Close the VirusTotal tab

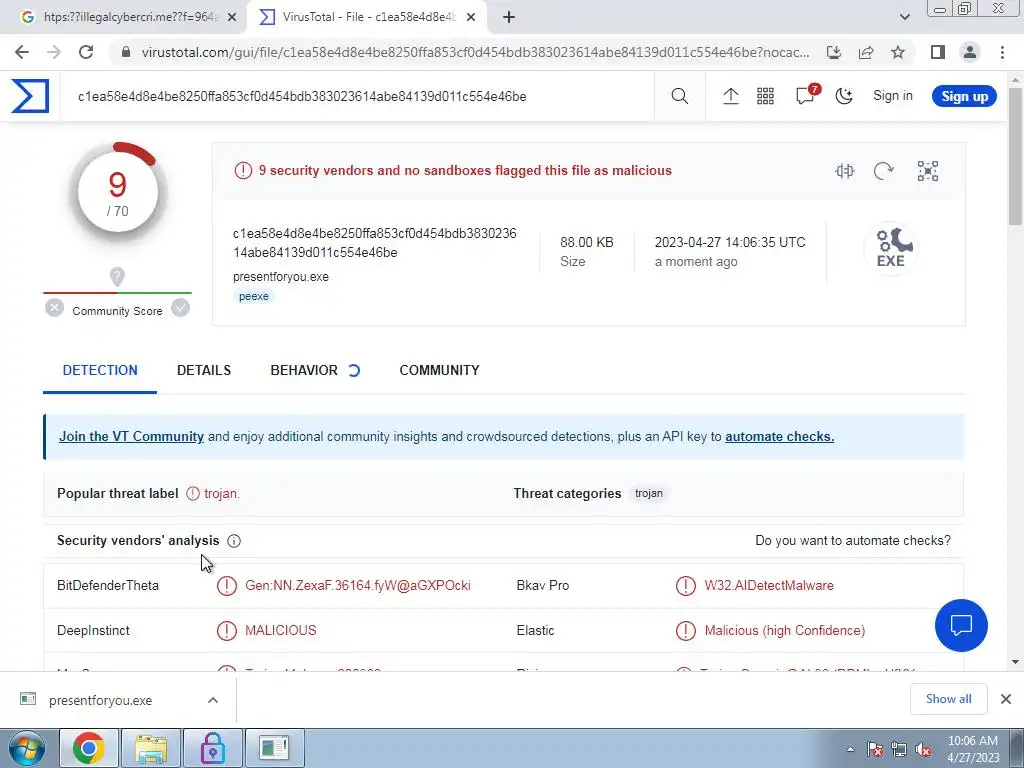pyautogui.click(x=471, y=17)
